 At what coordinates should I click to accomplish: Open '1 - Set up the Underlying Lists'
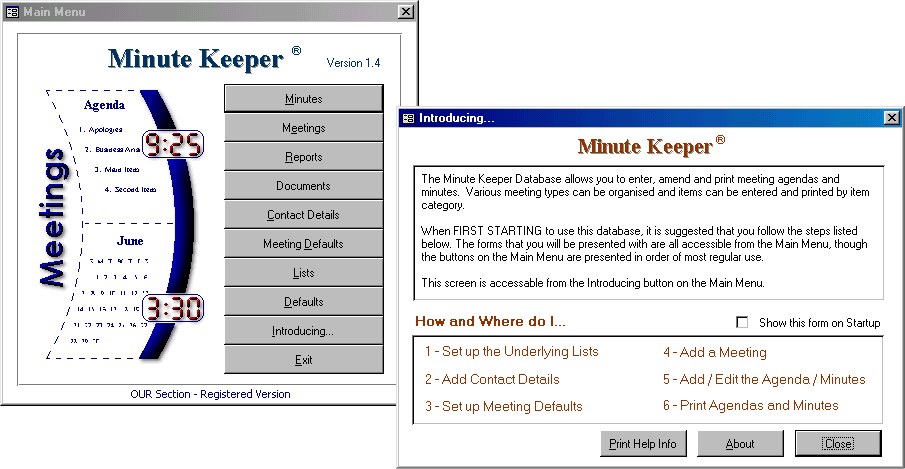click(511, 352)
